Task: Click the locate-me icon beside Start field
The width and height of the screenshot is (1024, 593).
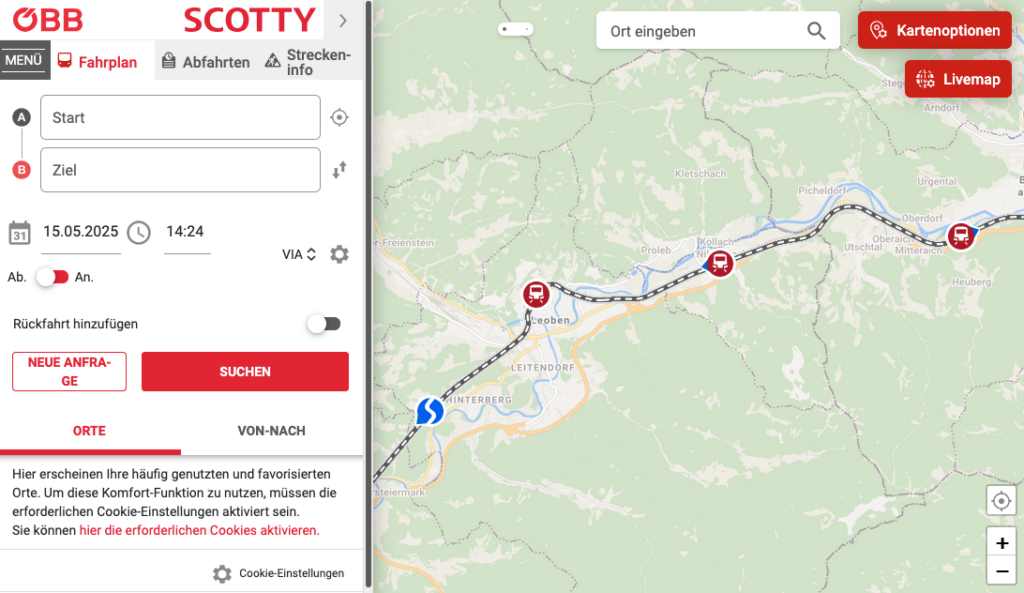Action: (x=339, y=118)
